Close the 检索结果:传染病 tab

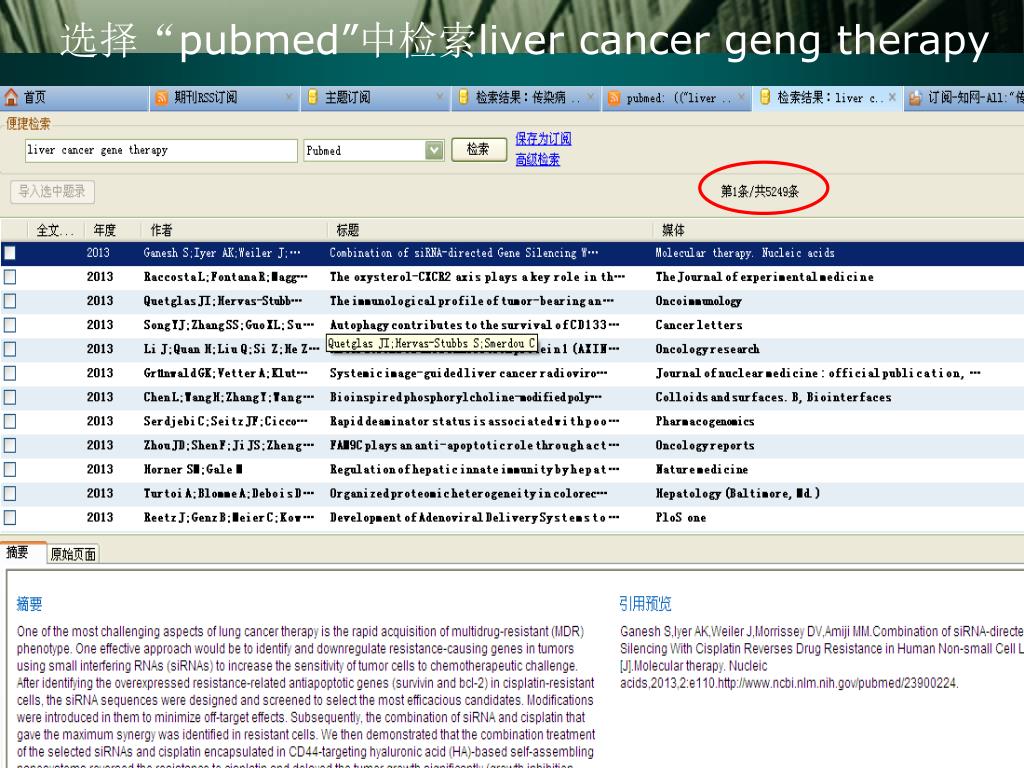(x=590, y=97)
